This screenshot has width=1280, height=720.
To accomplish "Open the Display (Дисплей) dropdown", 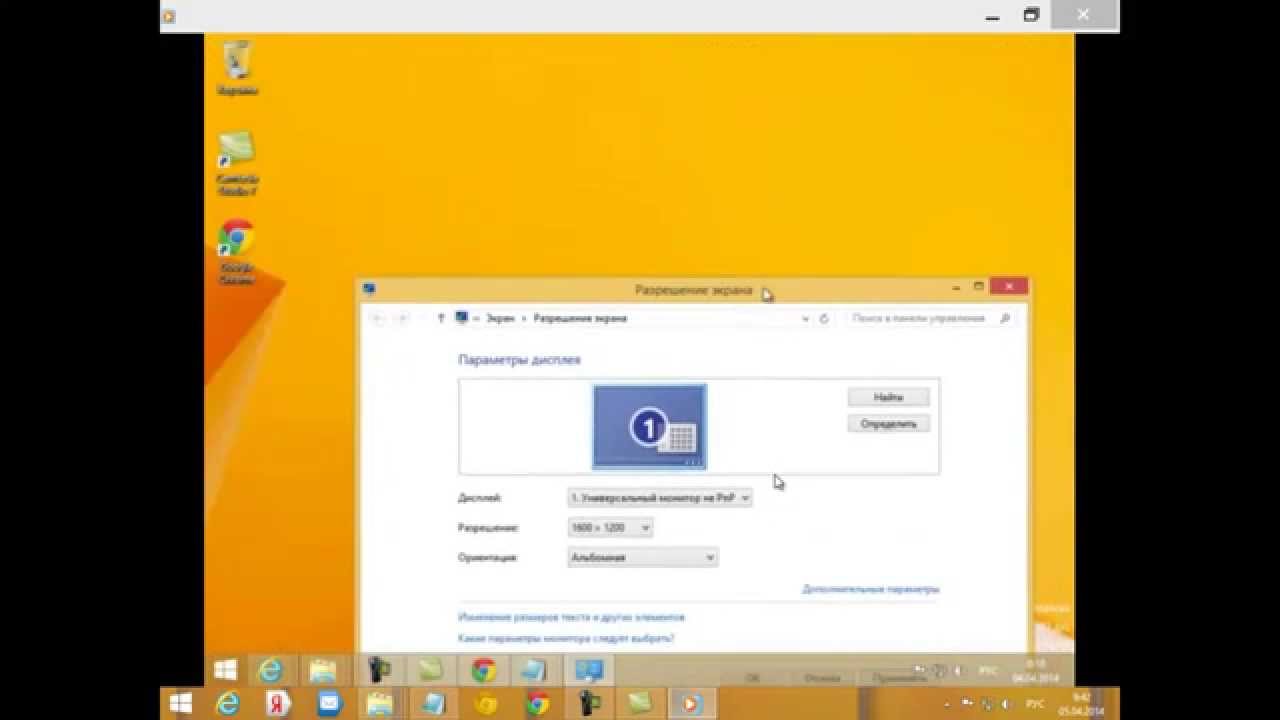I will pos(659,497).
